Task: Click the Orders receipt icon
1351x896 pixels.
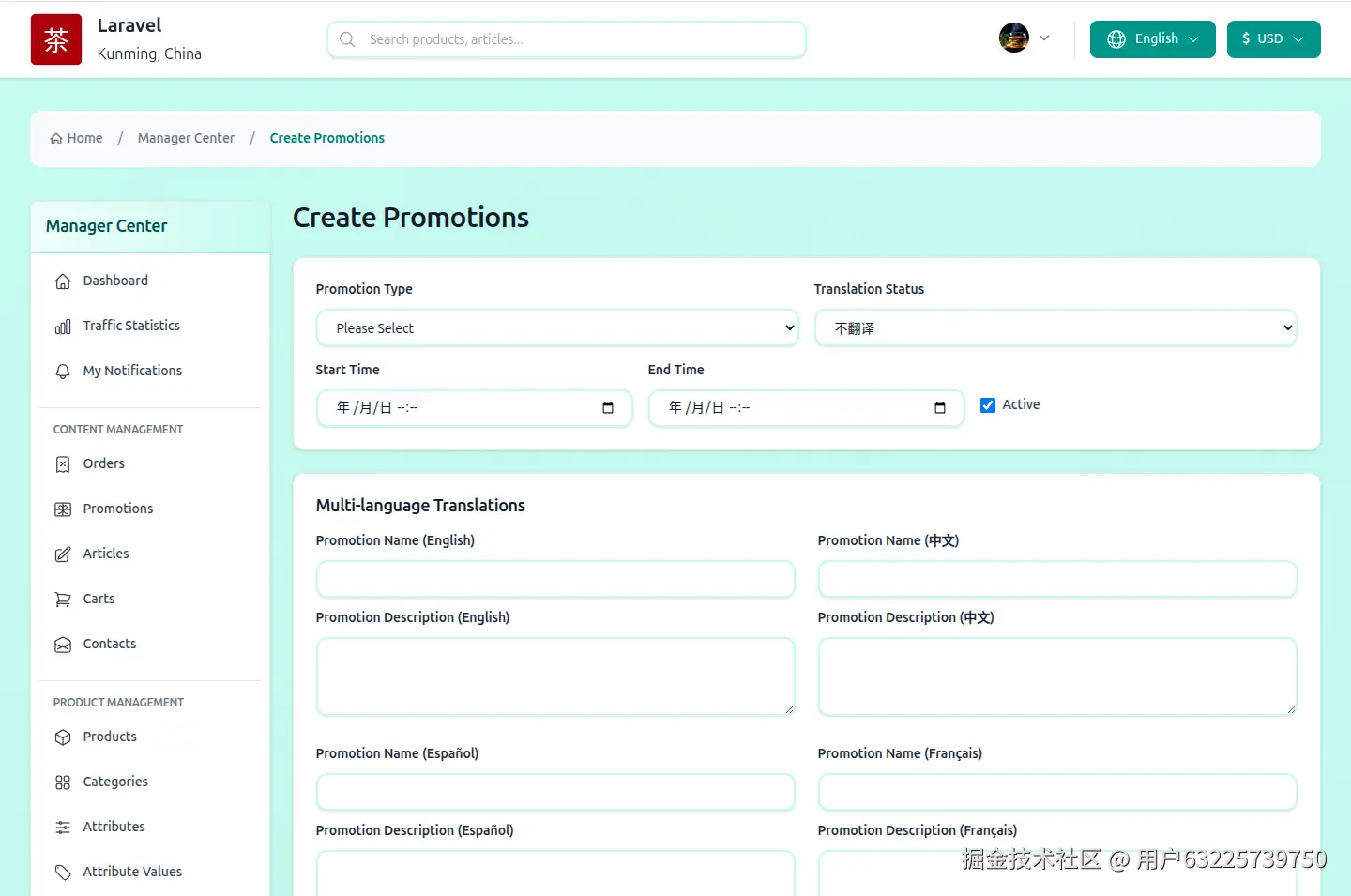Action: 63,464
